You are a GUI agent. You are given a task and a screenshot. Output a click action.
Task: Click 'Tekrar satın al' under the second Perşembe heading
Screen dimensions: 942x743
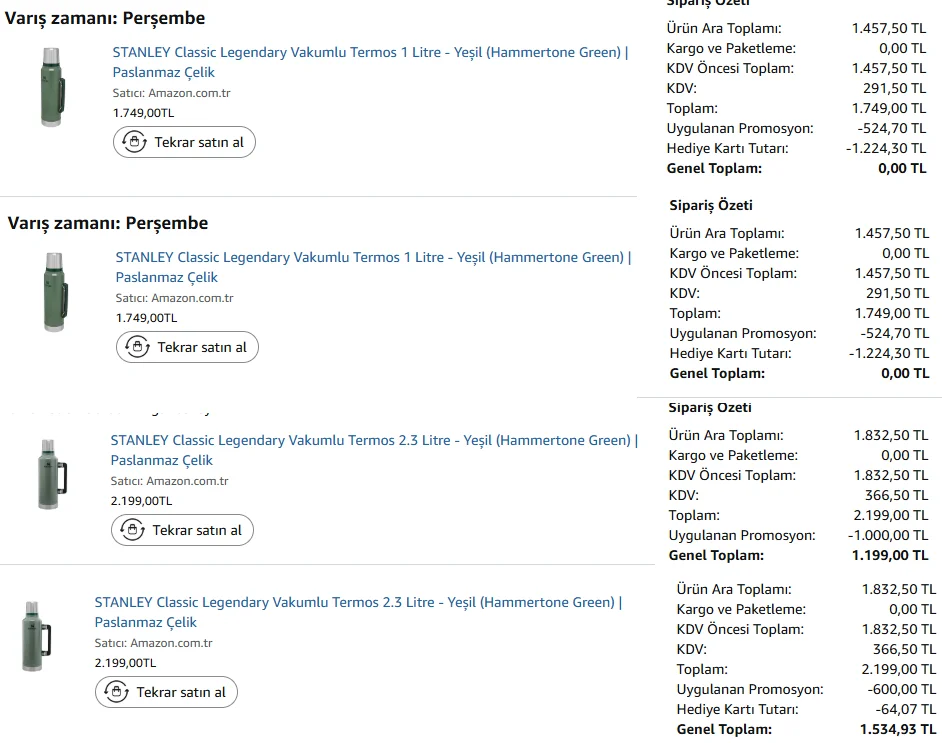tap(187, 347)
